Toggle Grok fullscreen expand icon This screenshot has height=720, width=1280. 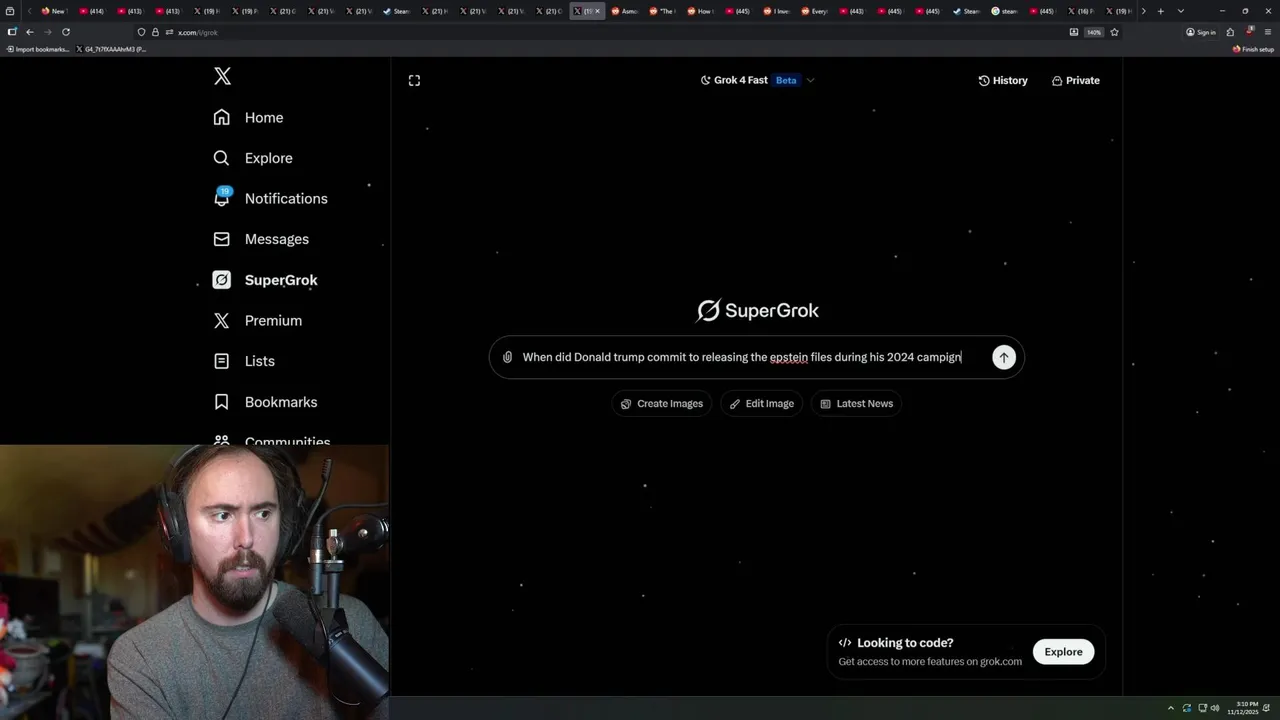coord(414,80)
